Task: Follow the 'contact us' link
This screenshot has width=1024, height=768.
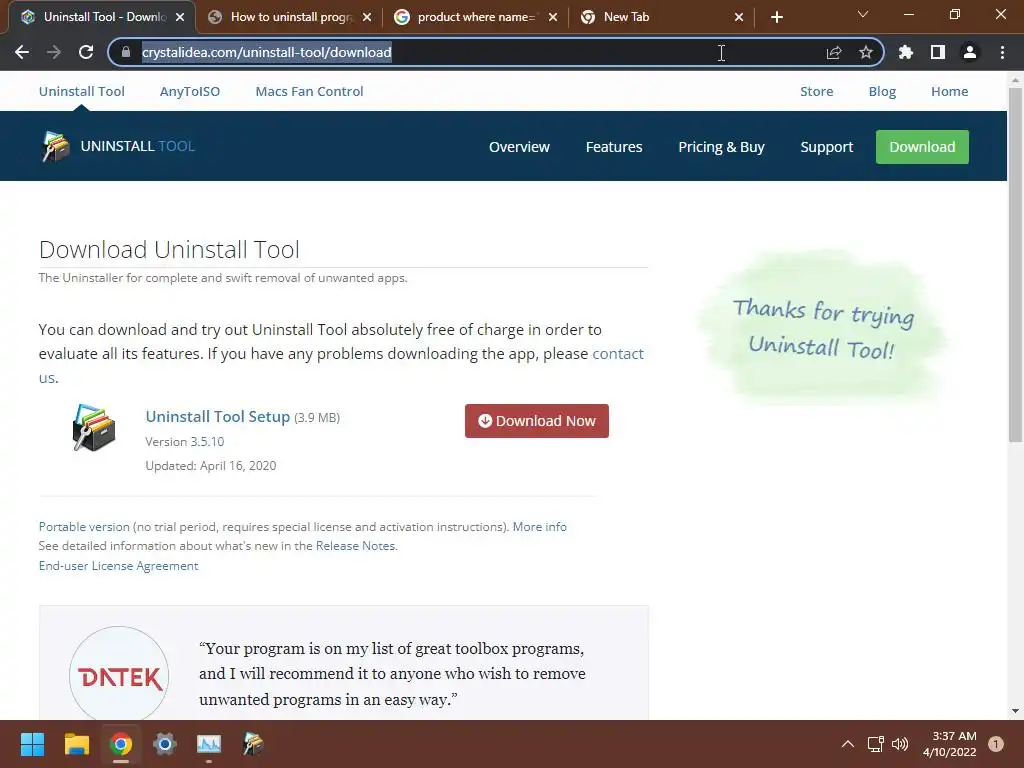Action: tap(618, 353)
